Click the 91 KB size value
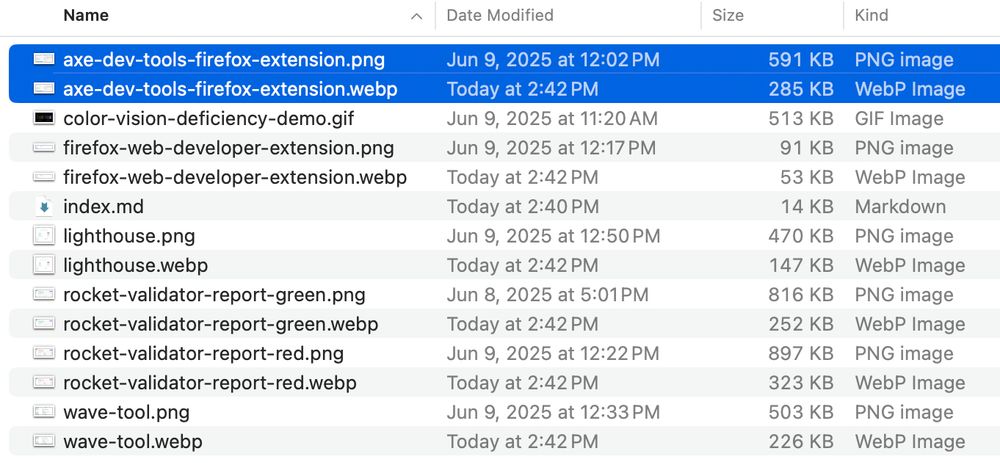 (806, 147)
